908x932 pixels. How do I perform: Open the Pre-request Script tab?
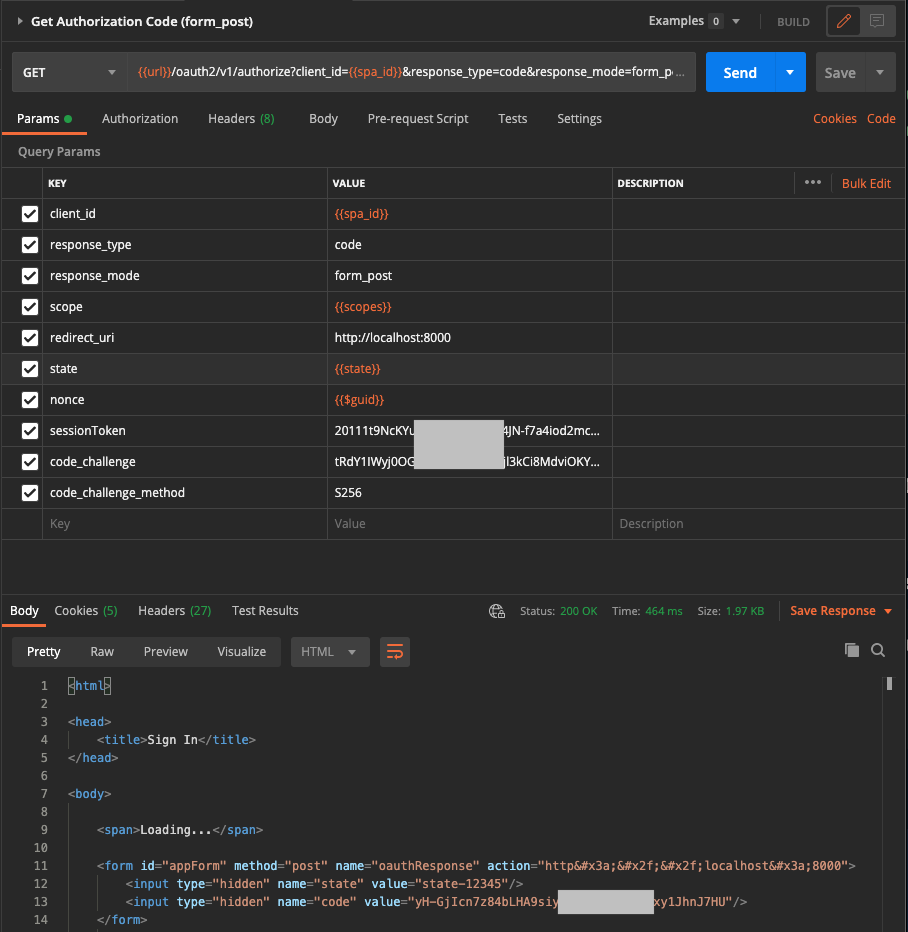click(x=418, y=119)
